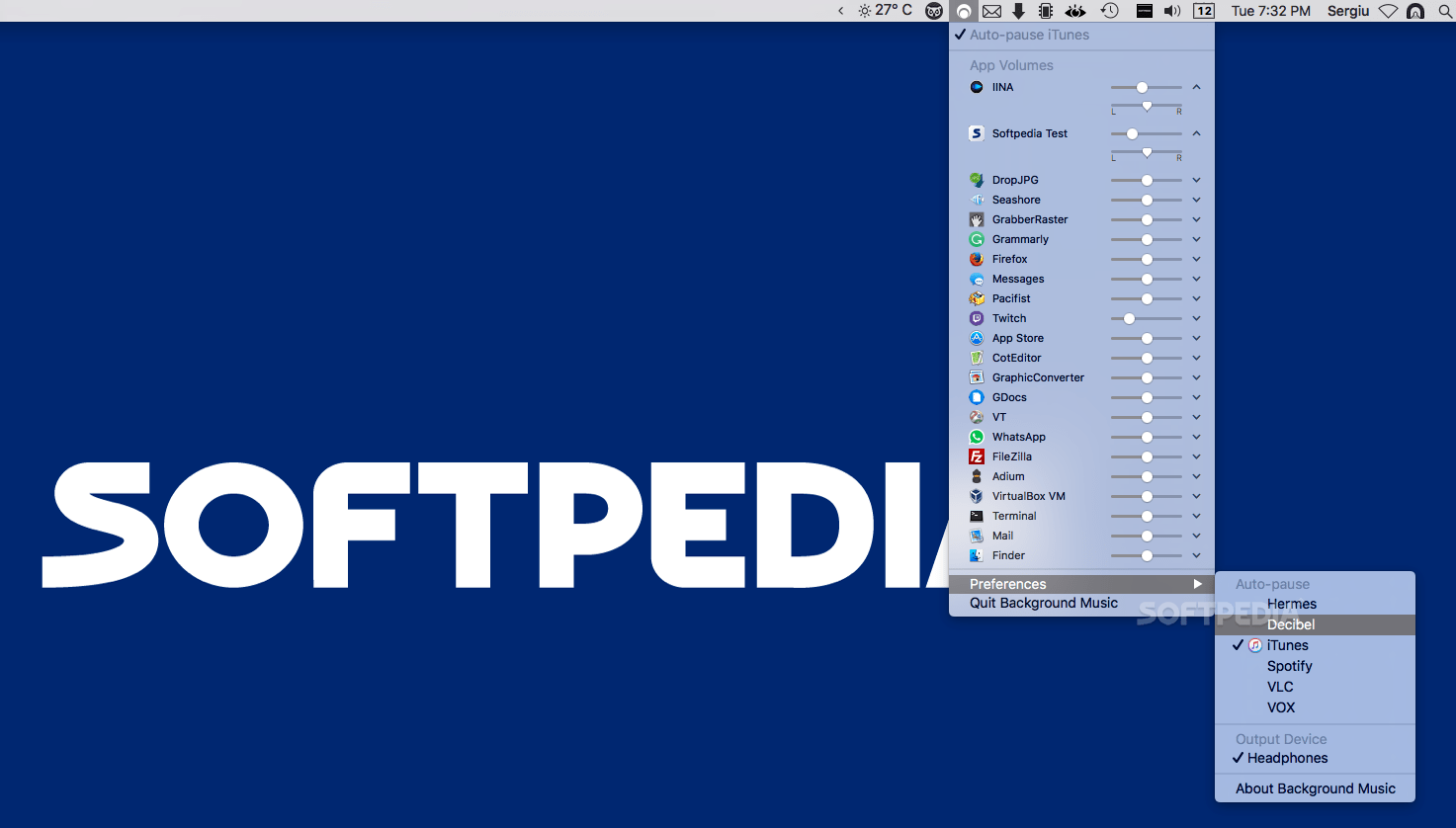The width and height of the screenshot is (1456, 828).
Task: Click the VT app name in the list
Action: (x=999, y=417)
